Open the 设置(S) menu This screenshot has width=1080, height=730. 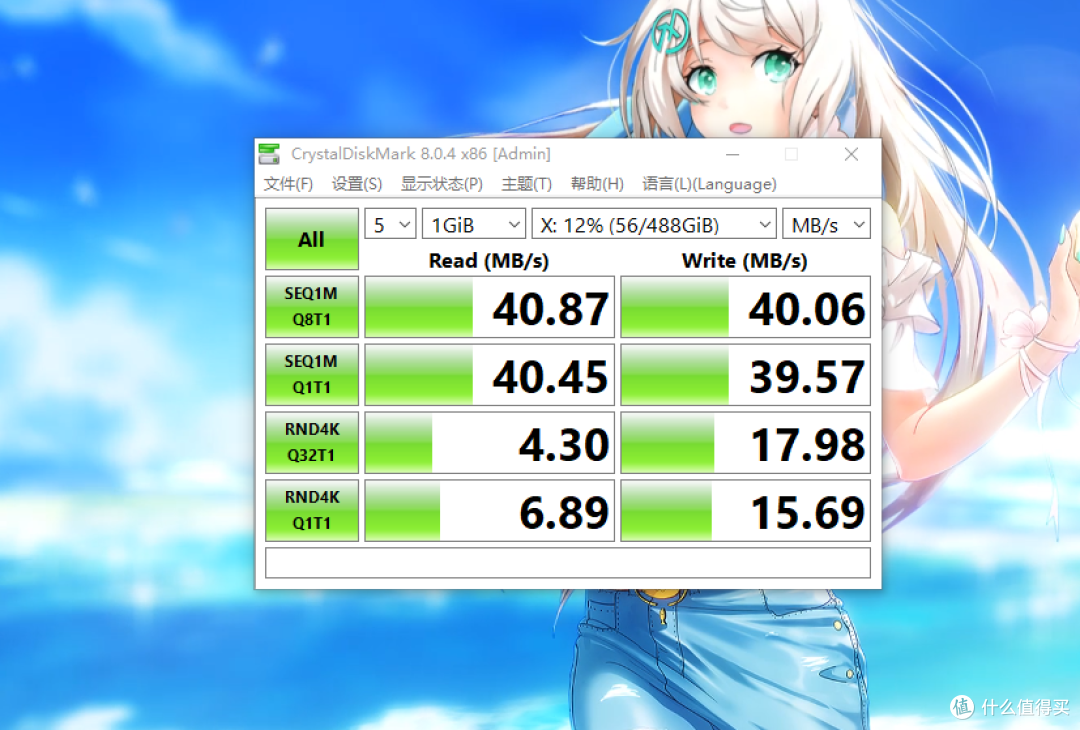click(356, 184)
